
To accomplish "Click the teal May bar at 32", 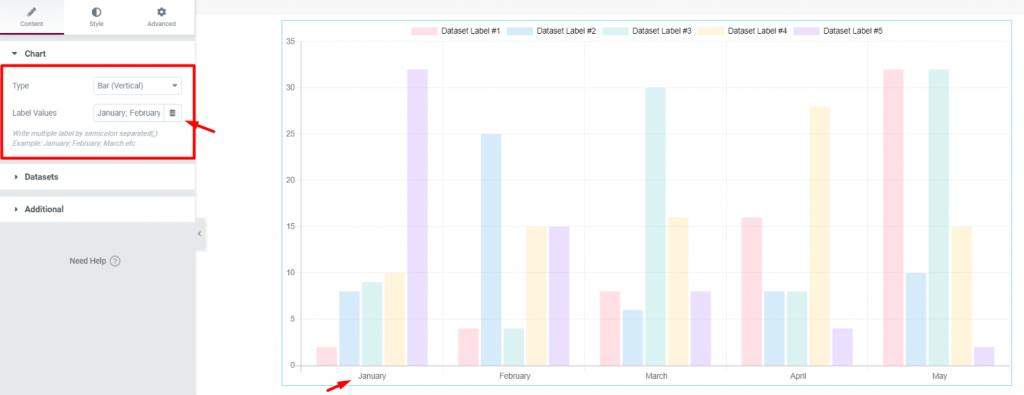I will click(x=938, y=217).
